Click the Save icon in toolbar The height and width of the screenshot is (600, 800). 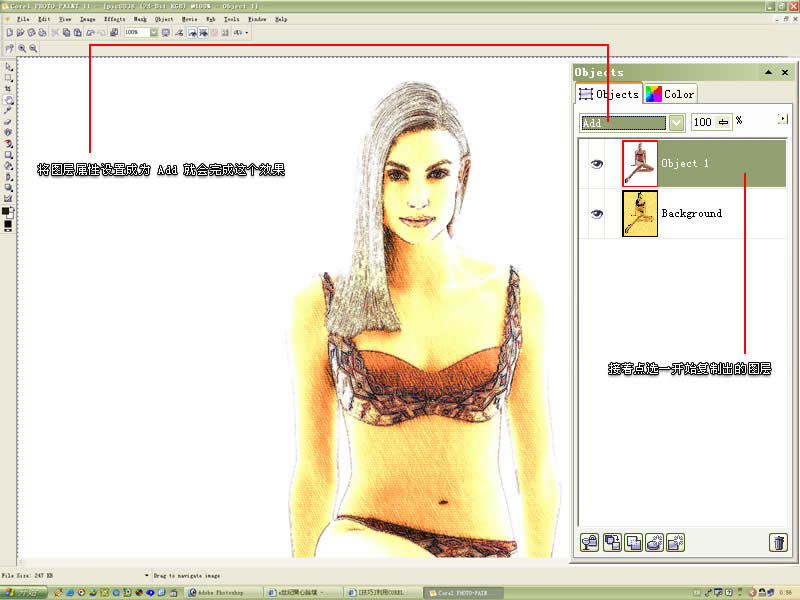coord(32,33)
